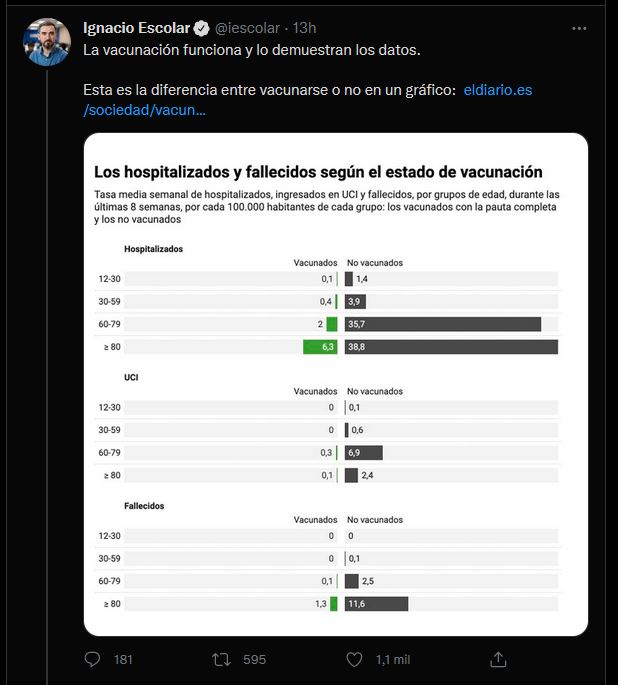The image size is (618, 685).
Task: Click the 181 replies count
Action: (x=123, y=660)
